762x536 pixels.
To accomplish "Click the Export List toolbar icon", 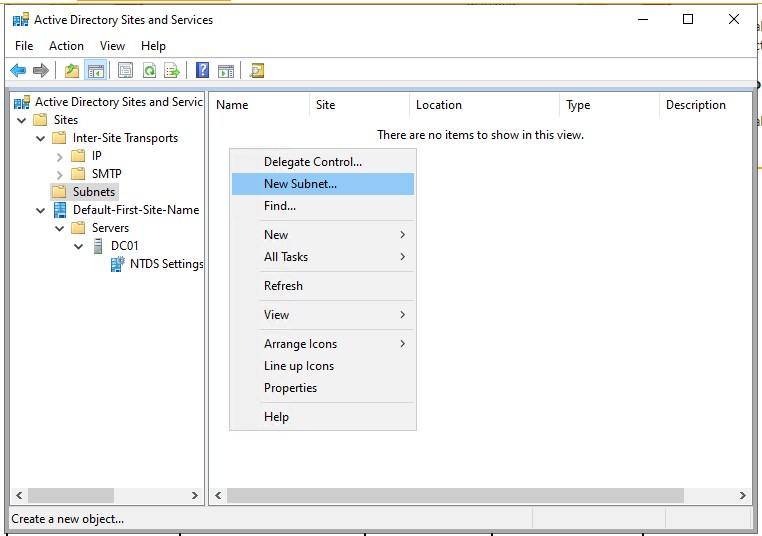I will [x=172, y=70].
